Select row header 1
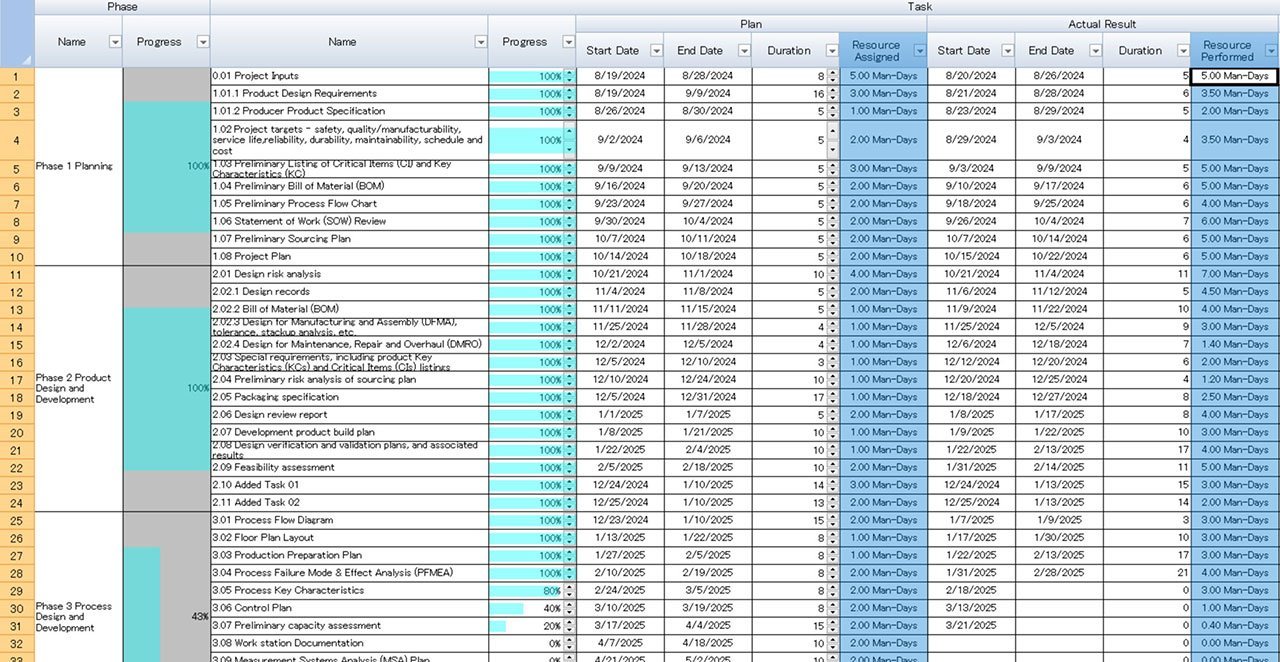The width and height of the screenshot is (1280, 662). click(17, 76)
